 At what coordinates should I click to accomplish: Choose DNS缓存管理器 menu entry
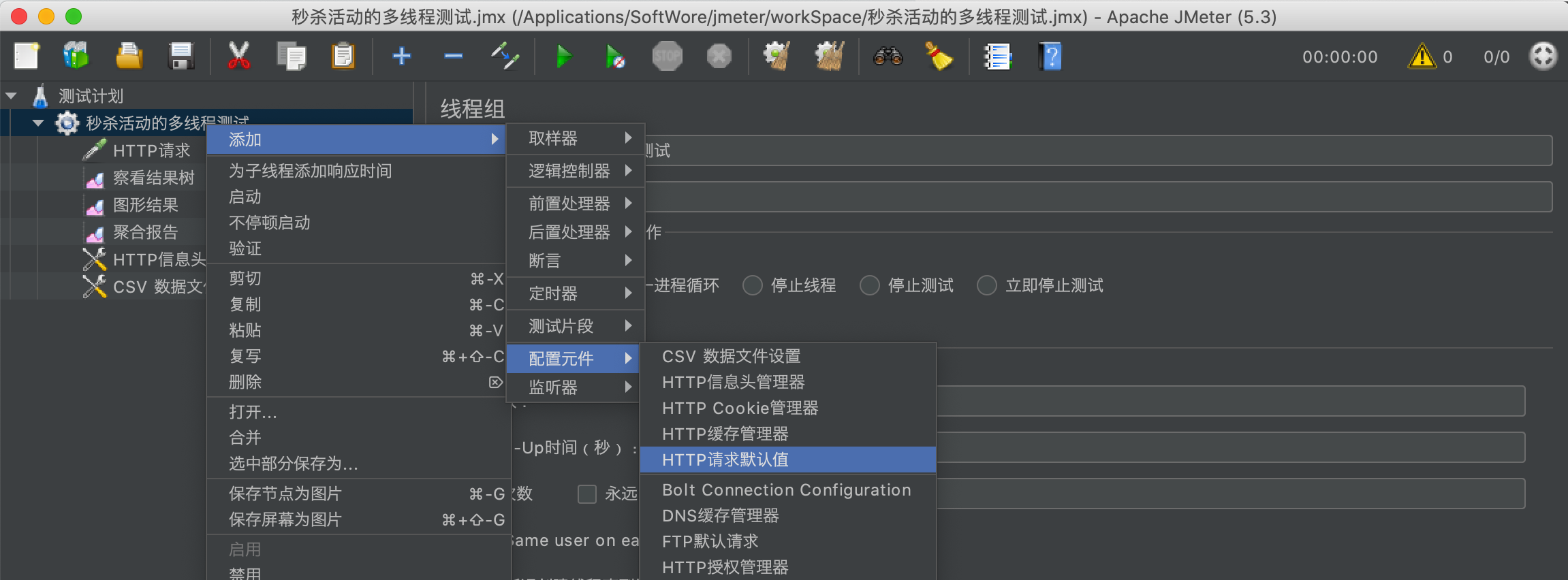pyautogui.click(x=788, y=516)
